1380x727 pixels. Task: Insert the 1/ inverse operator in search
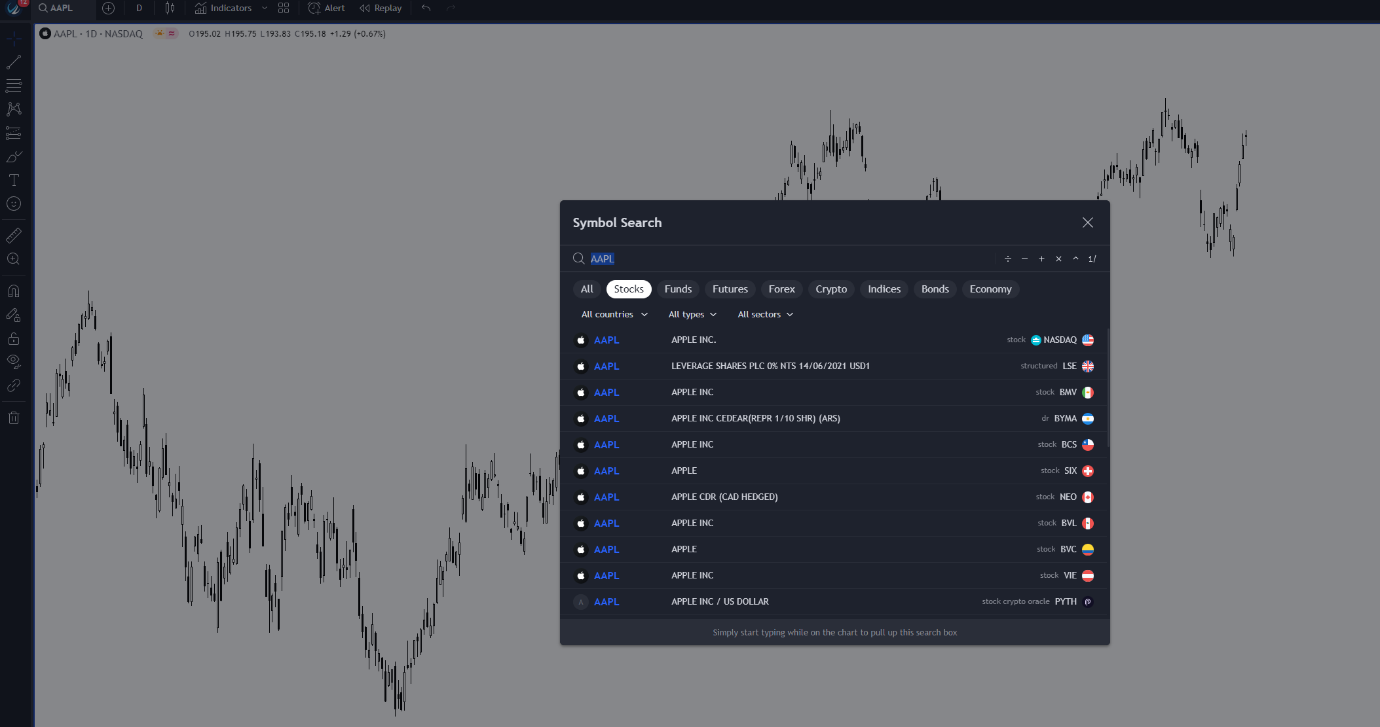(1092, 259)
